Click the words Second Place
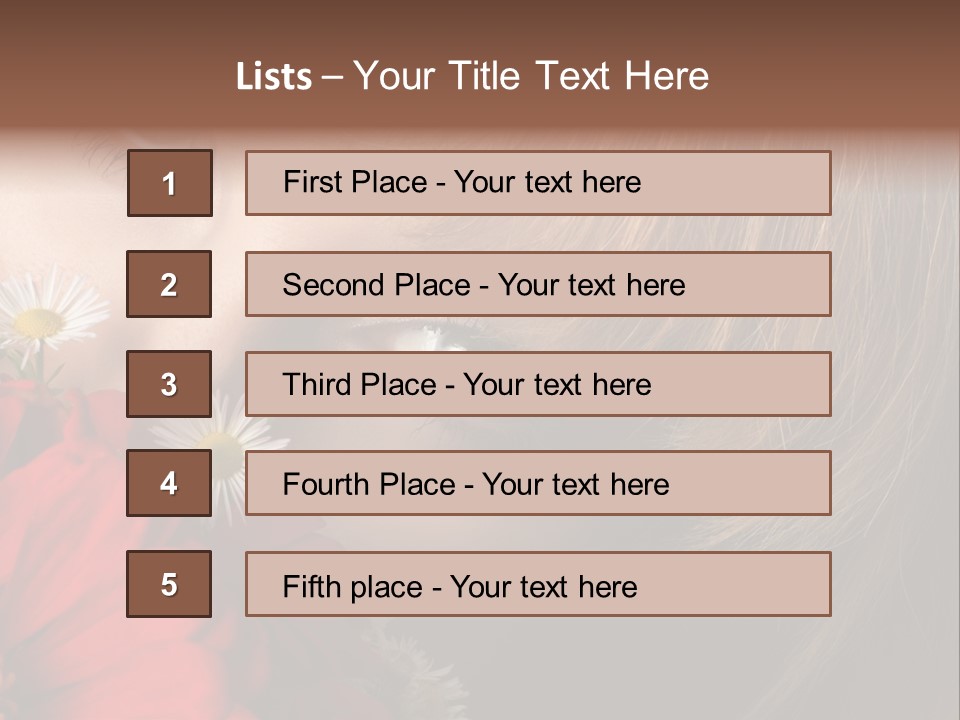The height and width of the screenshot is (720, 960). tap(377, 285)
